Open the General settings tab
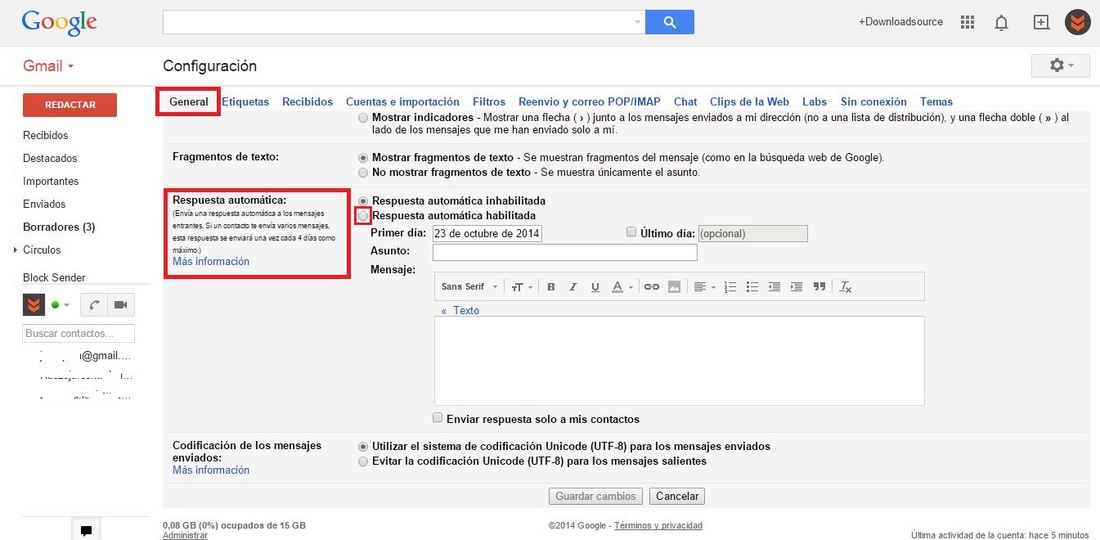The width and height of the screenshot is (1100, 540). (x=189, y=102)
